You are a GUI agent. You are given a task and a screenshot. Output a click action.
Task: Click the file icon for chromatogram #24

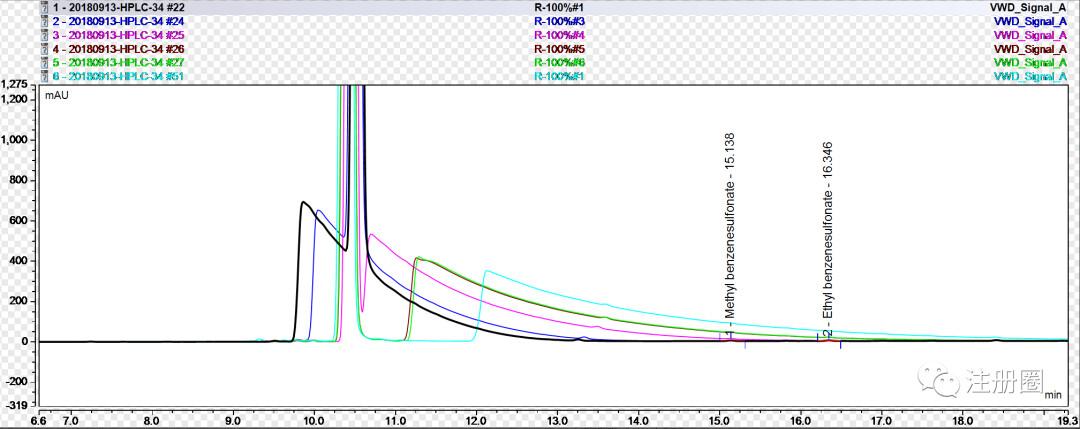(x=43, y=20)
